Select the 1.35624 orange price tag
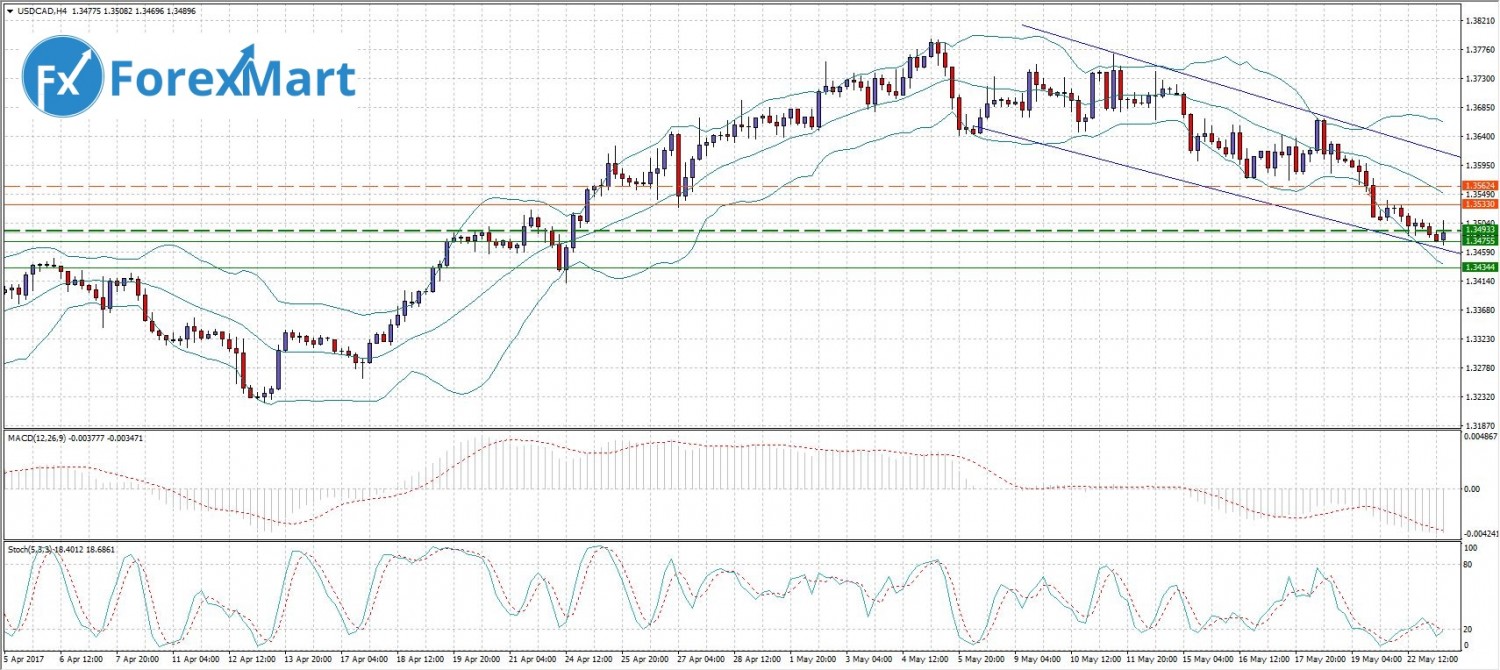 (1478, 186)
